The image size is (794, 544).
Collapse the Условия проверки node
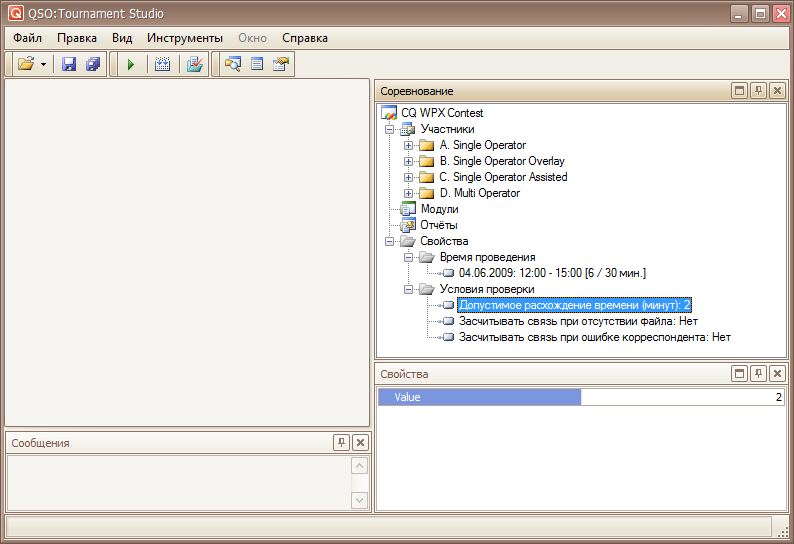pos(408,289)
